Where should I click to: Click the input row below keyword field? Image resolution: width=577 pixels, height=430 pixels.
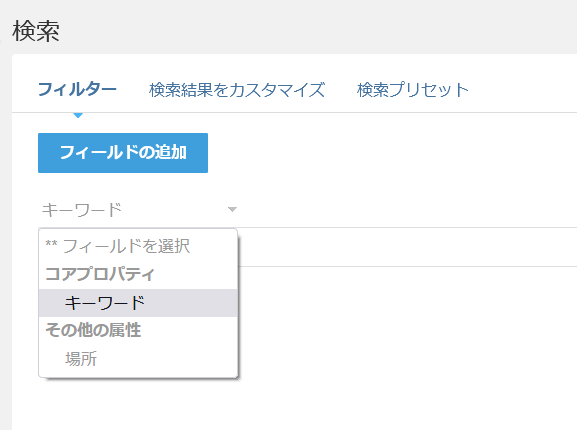(x=407, y=247)
